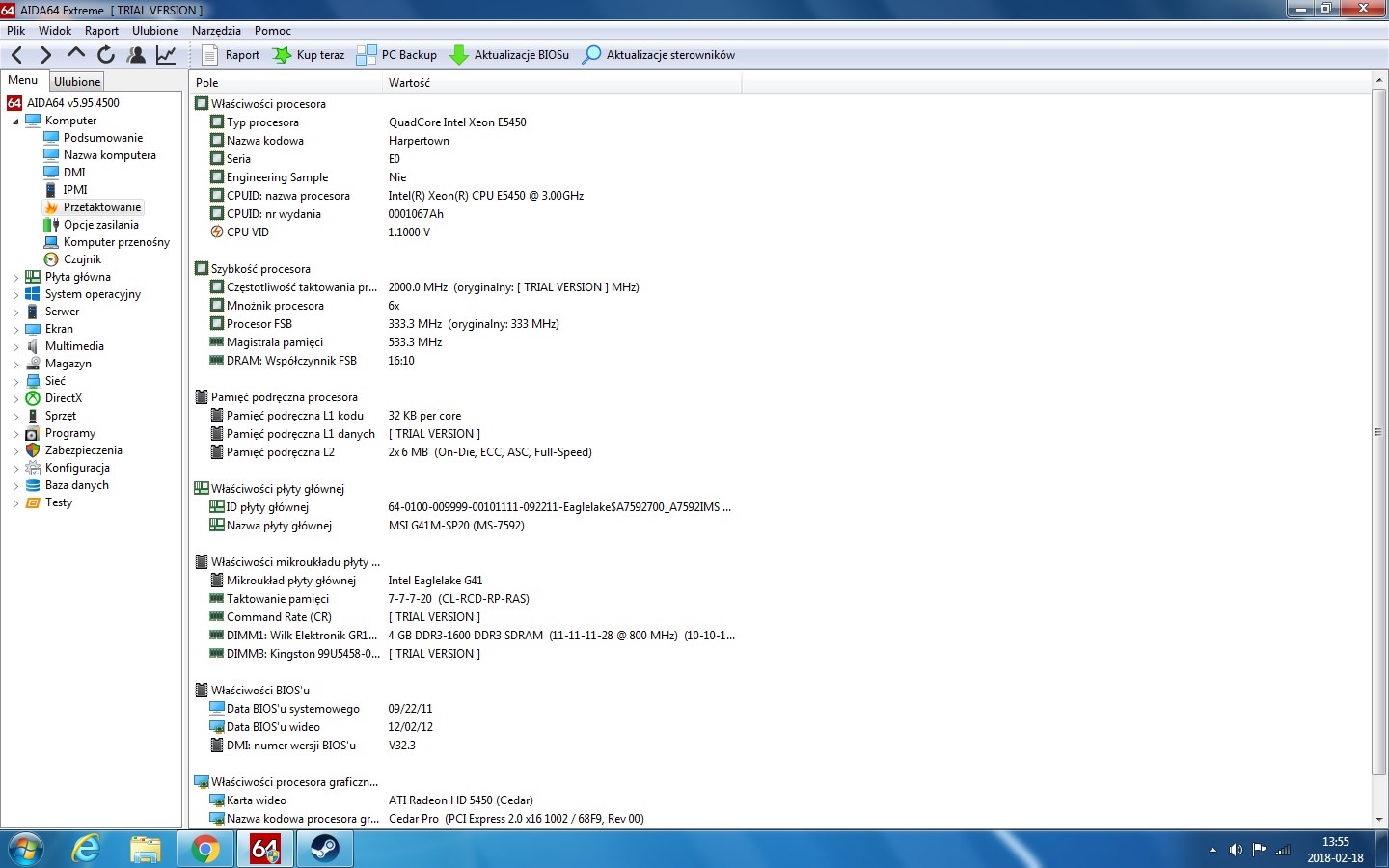Open the Narzędzia menu
The width and height of the screenshot is (1389, 868).
pyautogui.click(x=216, y=31)
